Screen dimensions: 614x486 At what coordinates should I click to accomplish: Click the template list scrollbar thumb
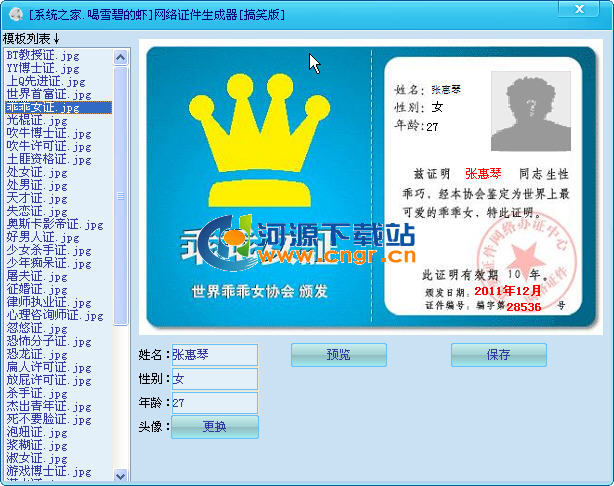[121, 195]
